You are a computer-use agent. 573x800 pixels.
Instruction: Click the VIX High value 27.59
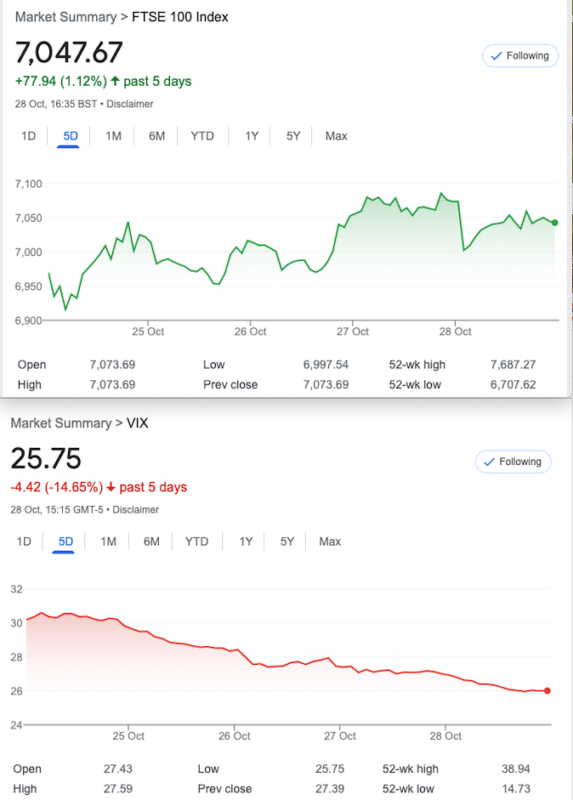click(118, 789)
